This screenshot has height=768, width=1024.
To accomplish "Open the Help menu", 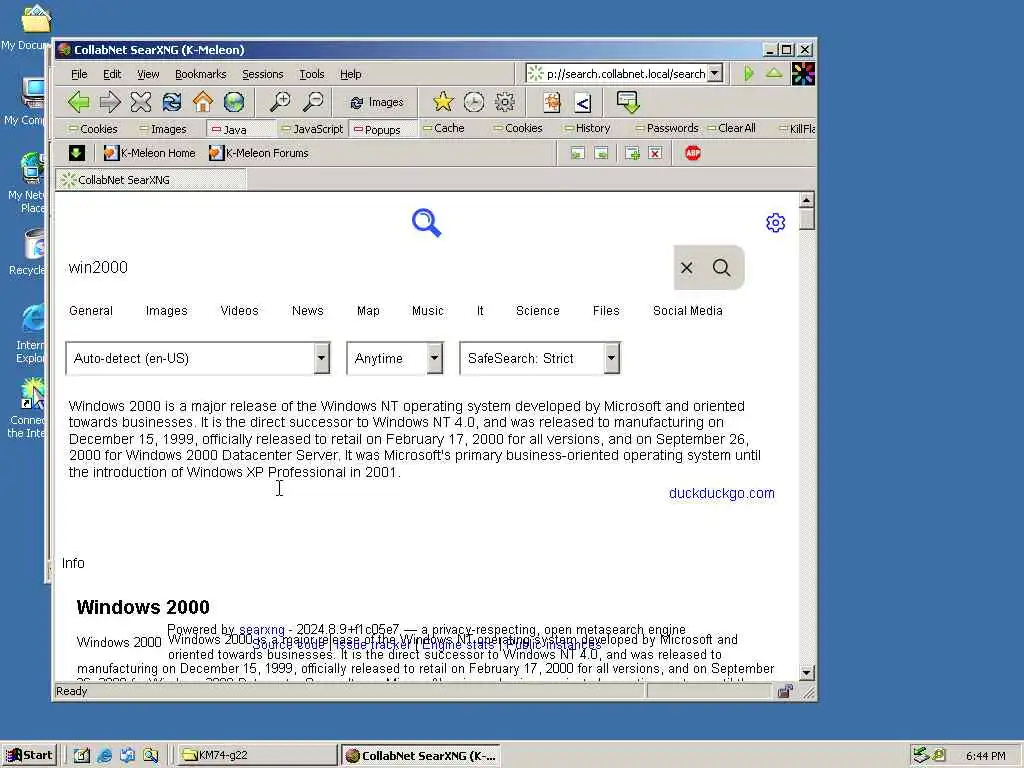I will click(x=351, y=74).
